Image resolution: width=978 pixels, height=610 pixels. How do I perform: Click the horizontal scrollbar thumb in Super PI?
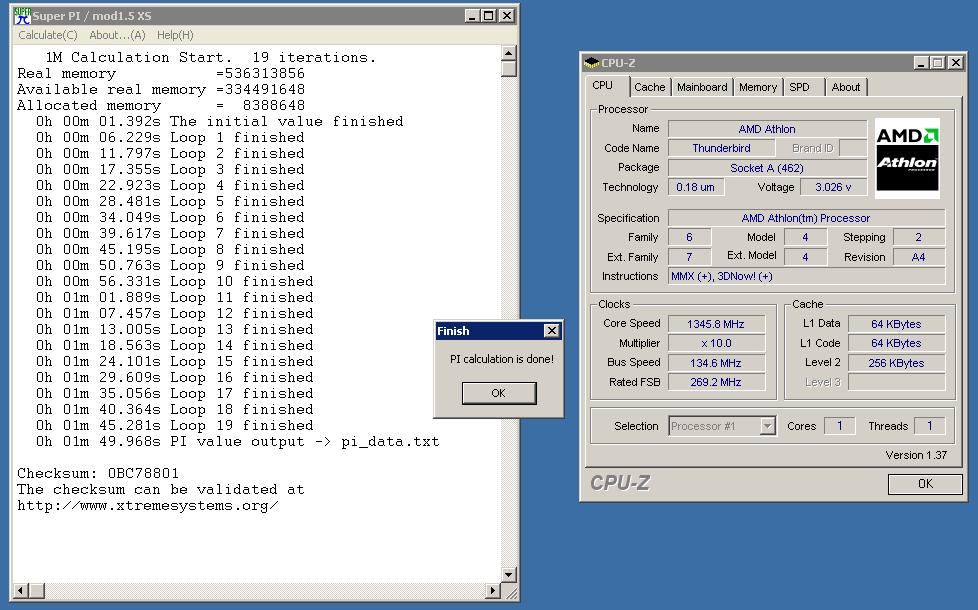(x=36, y=590)
